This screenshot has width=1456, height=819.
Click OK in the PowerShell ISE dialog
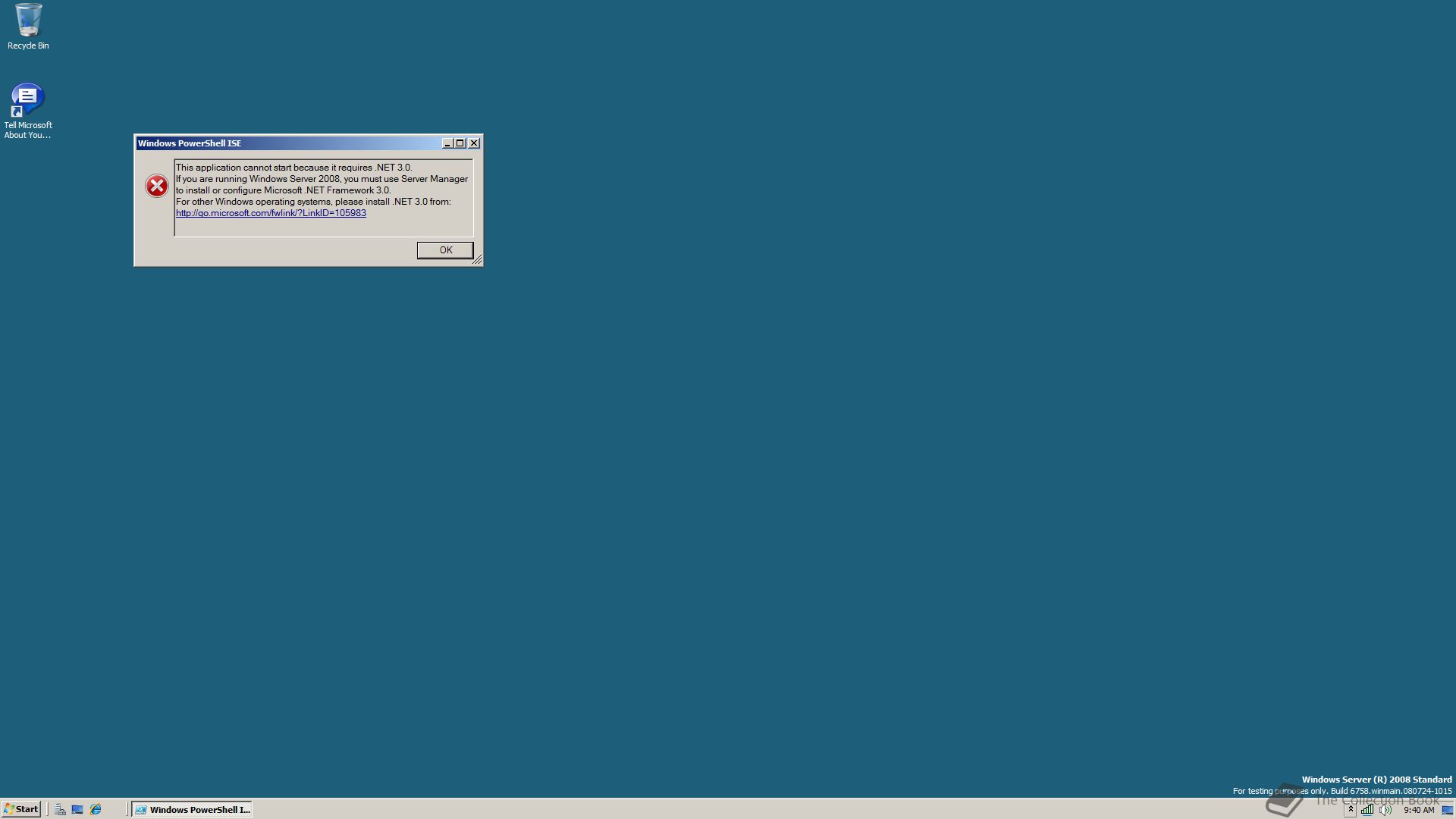[445, 250]
